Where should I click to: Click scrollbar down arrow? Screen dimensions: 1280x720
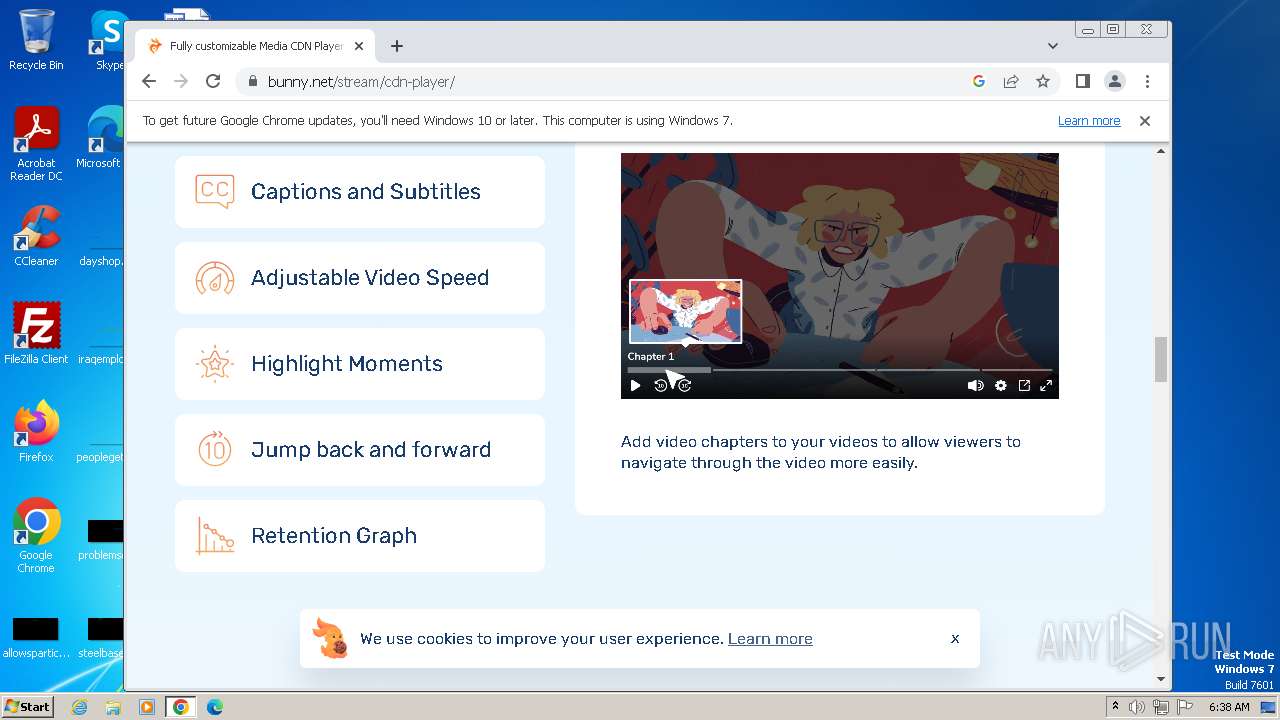1161,678
